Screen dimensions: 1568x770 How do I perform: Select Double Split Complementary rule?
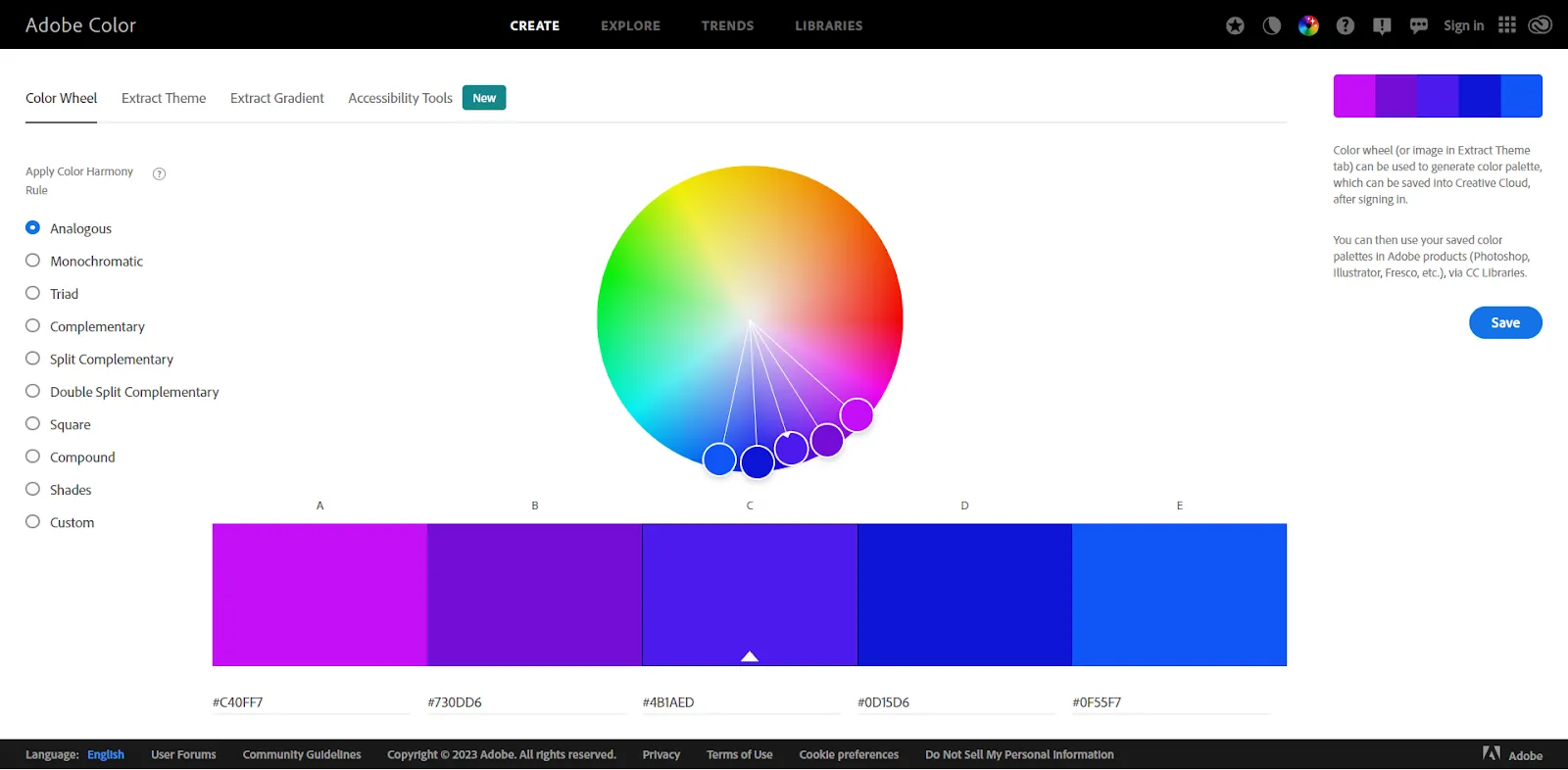[122, 391]
